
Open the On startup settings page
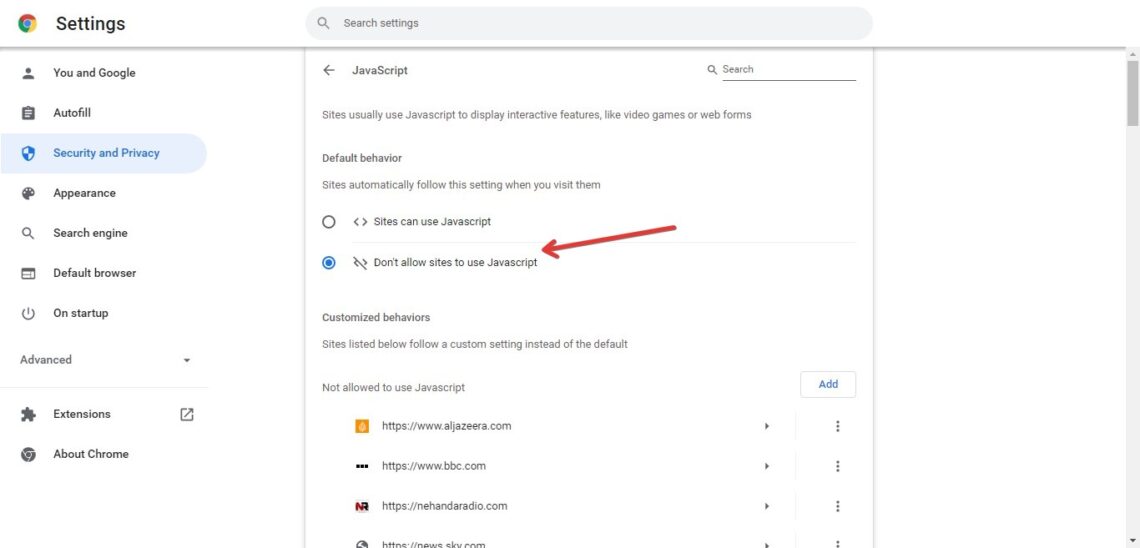coord(80,313)
